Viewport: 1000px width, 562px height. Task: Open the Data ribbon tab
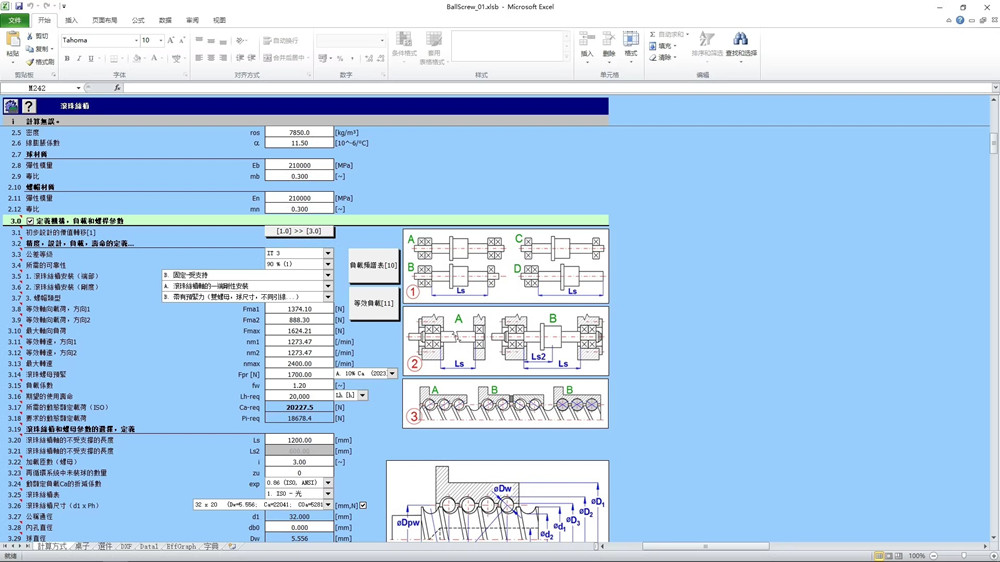coord(165,20)
